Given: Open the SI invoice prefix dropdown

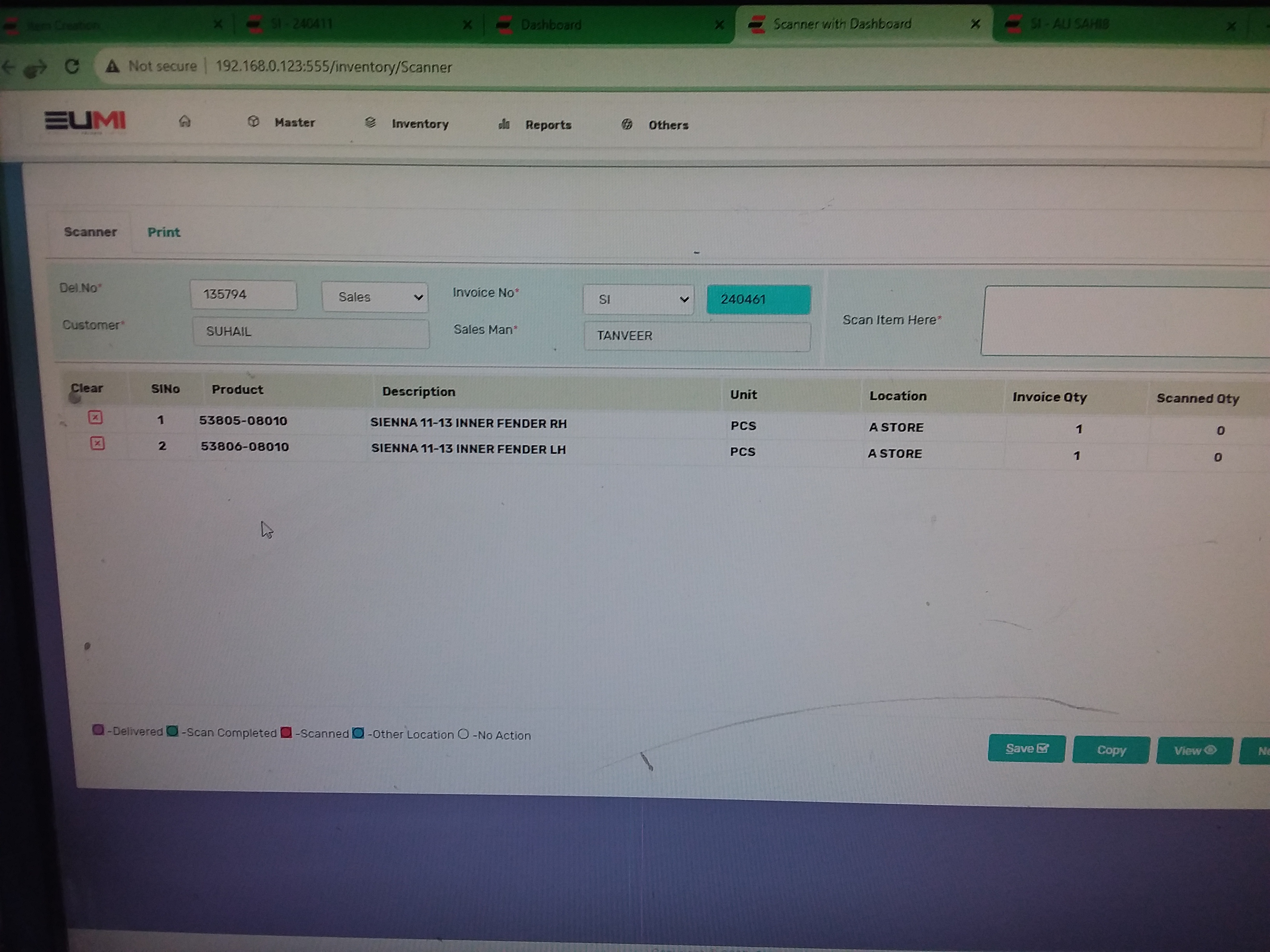Looking at the screenshot, I should click(638, 299).
